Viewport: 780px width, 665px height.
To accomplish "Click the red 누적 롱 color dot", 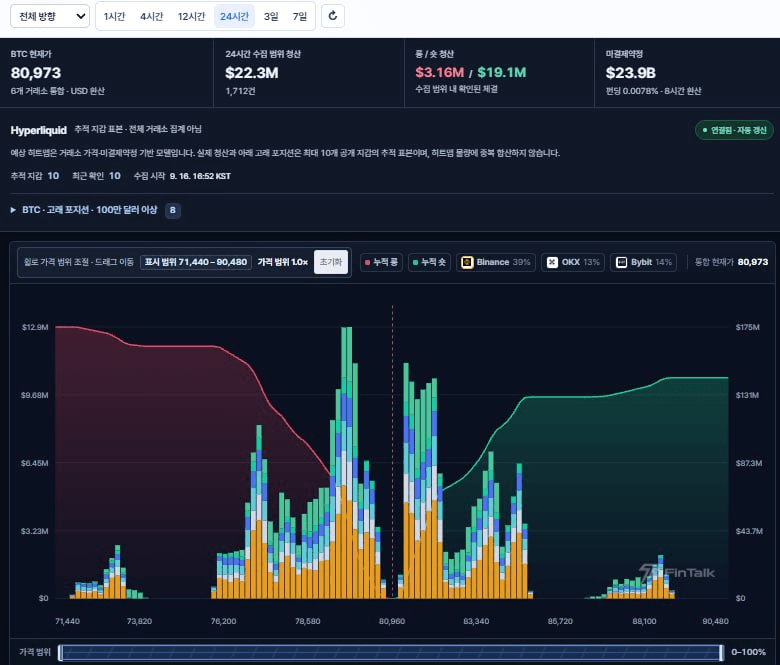I will [367, 263].
